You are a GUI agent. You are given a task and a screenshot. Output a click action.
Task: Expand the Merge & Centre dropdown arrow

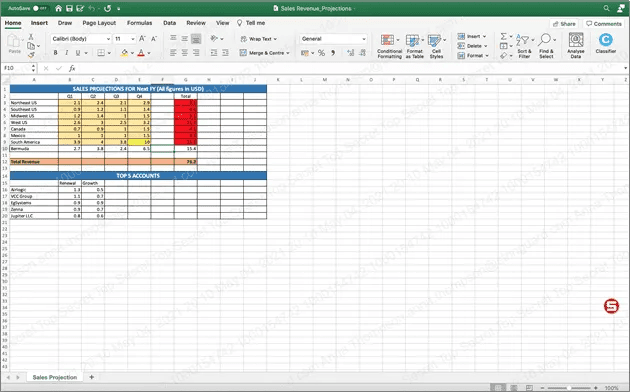pos(288,53)
